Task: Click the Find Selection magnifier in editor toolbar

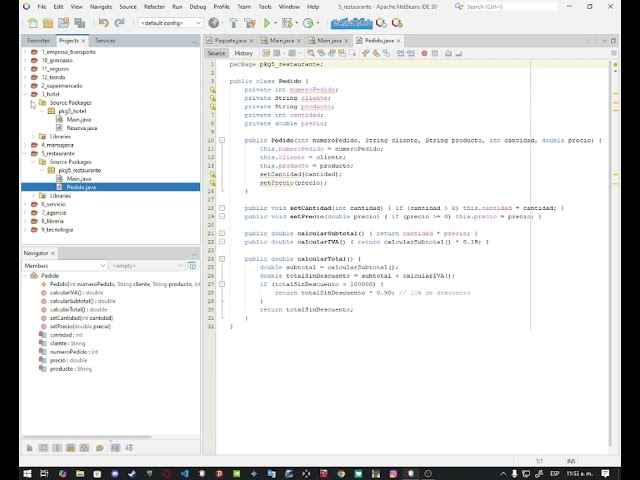Action: [x=311, y=53]
